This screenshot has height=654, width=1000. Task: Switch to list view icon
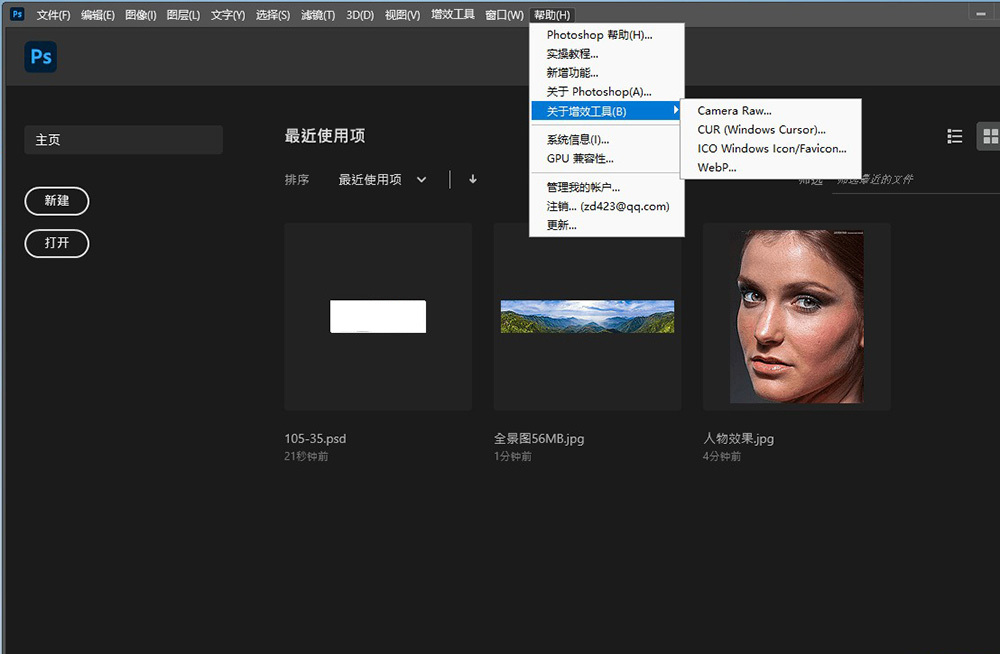955,137
